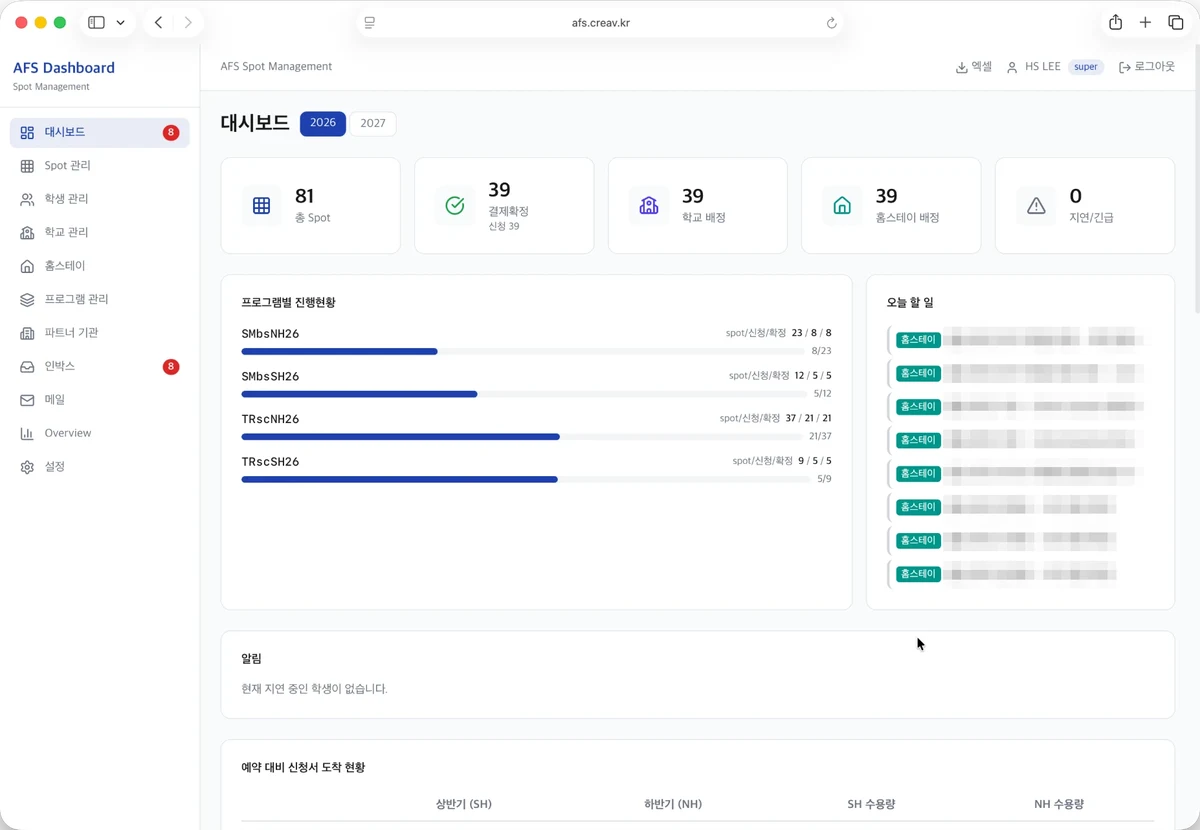
Task: Click the 엑셀 download icon
Action: [x=962, y=67]
